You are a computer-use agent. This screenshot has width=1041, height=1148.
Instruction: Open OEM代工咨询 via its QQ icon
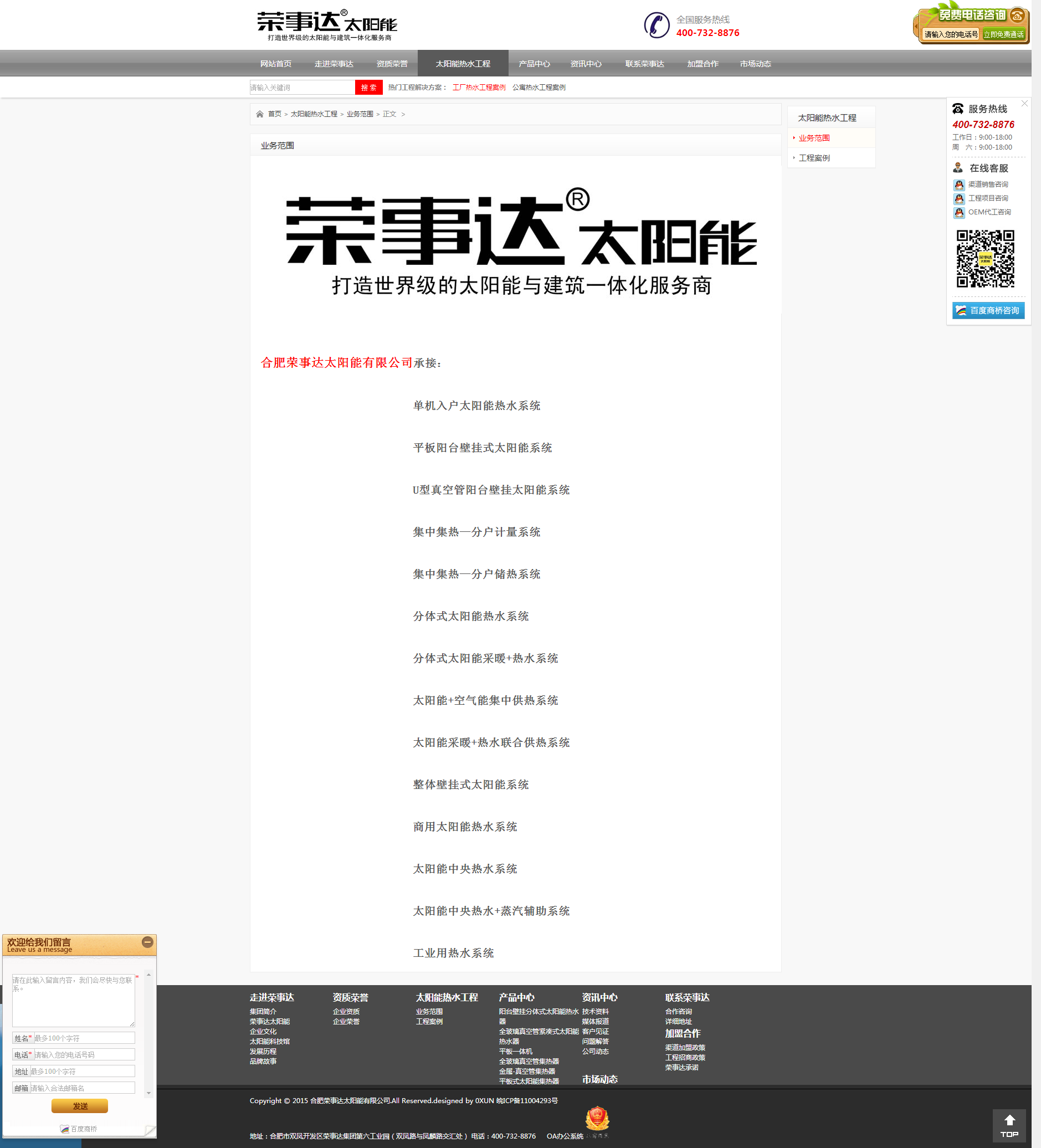(x=959, y=212)
